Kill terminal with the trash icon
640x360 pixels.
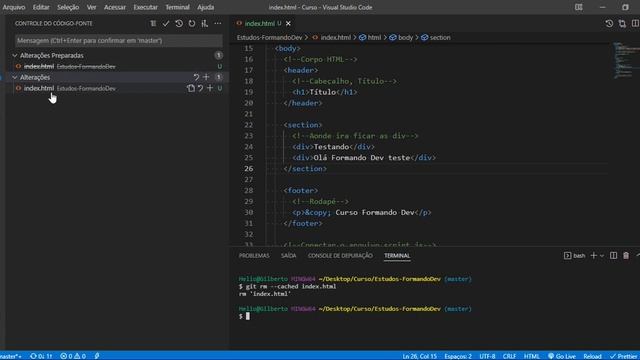click(x=626, y=256)
